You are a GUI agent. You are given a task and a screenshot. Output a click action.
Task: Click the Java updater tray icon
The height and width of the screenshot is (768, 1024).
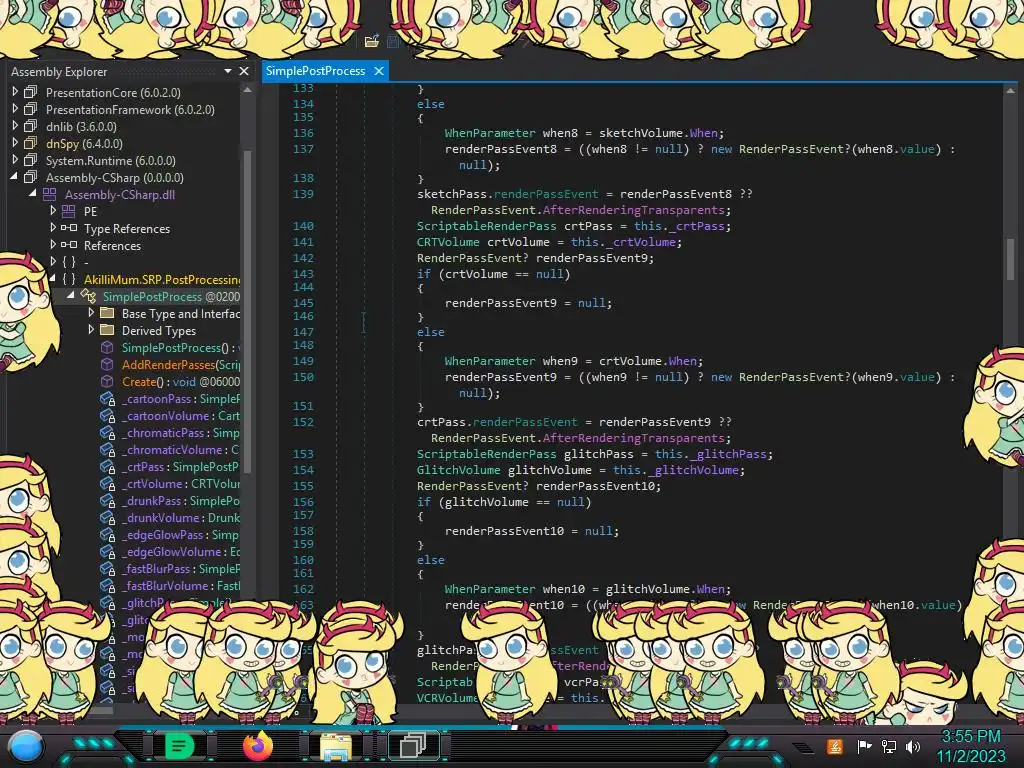click(x=834, y=746)
